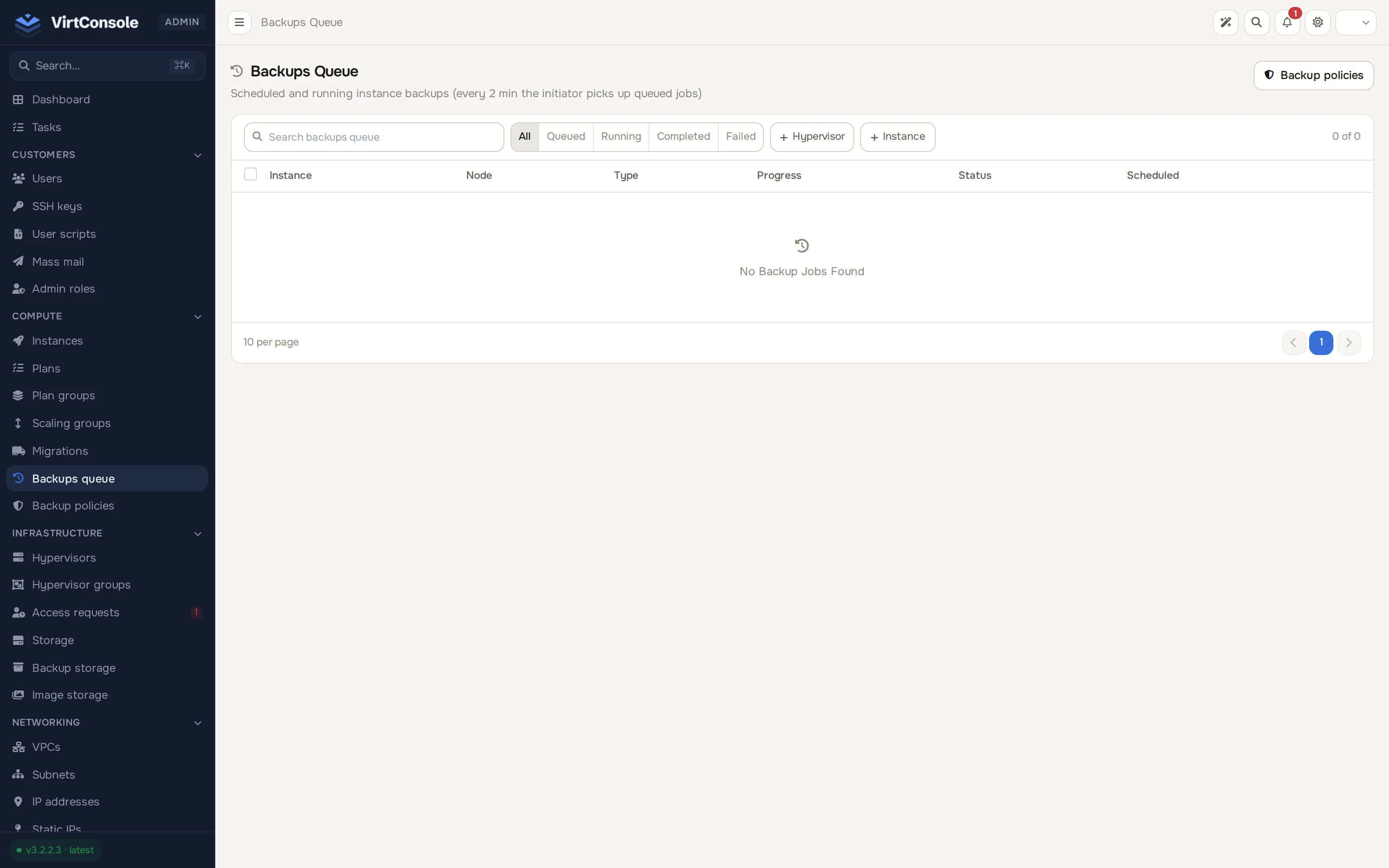This screenshot has width=1389, height=868.
Task: Open Image storage page
Action: [107, 695]
